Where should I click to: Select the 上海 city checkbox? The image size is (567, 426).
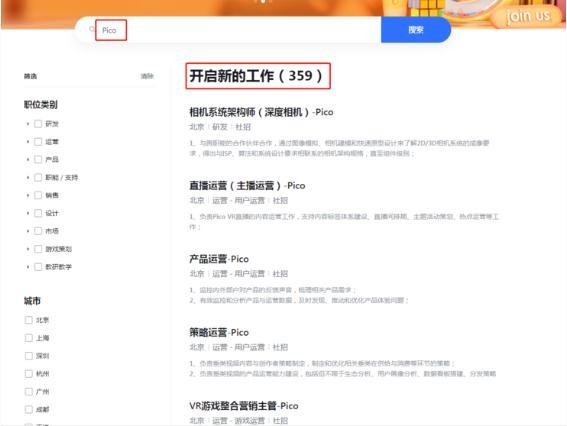click(x=29, y=338)
